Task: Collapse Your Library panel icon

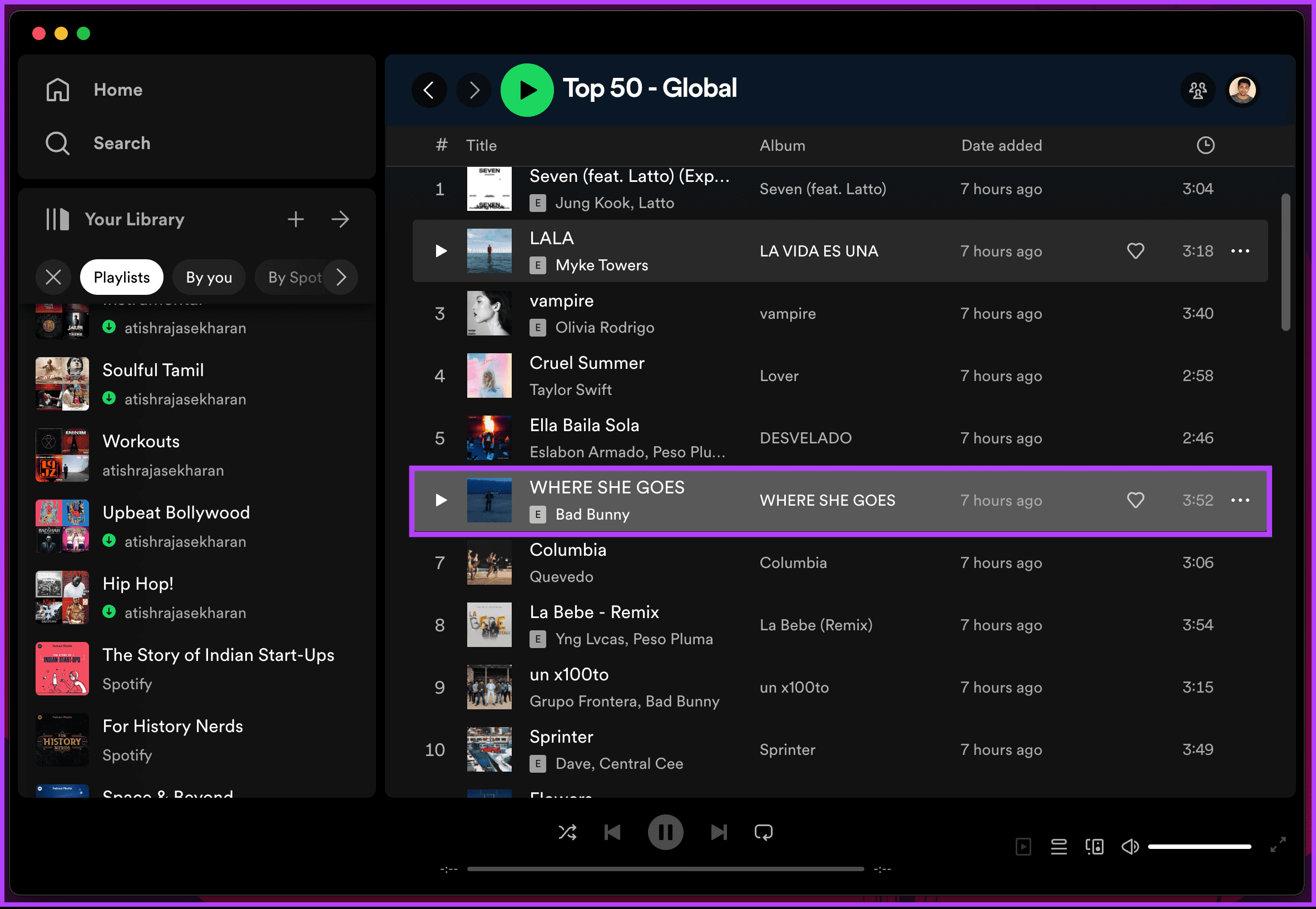Action: [57, 219]
